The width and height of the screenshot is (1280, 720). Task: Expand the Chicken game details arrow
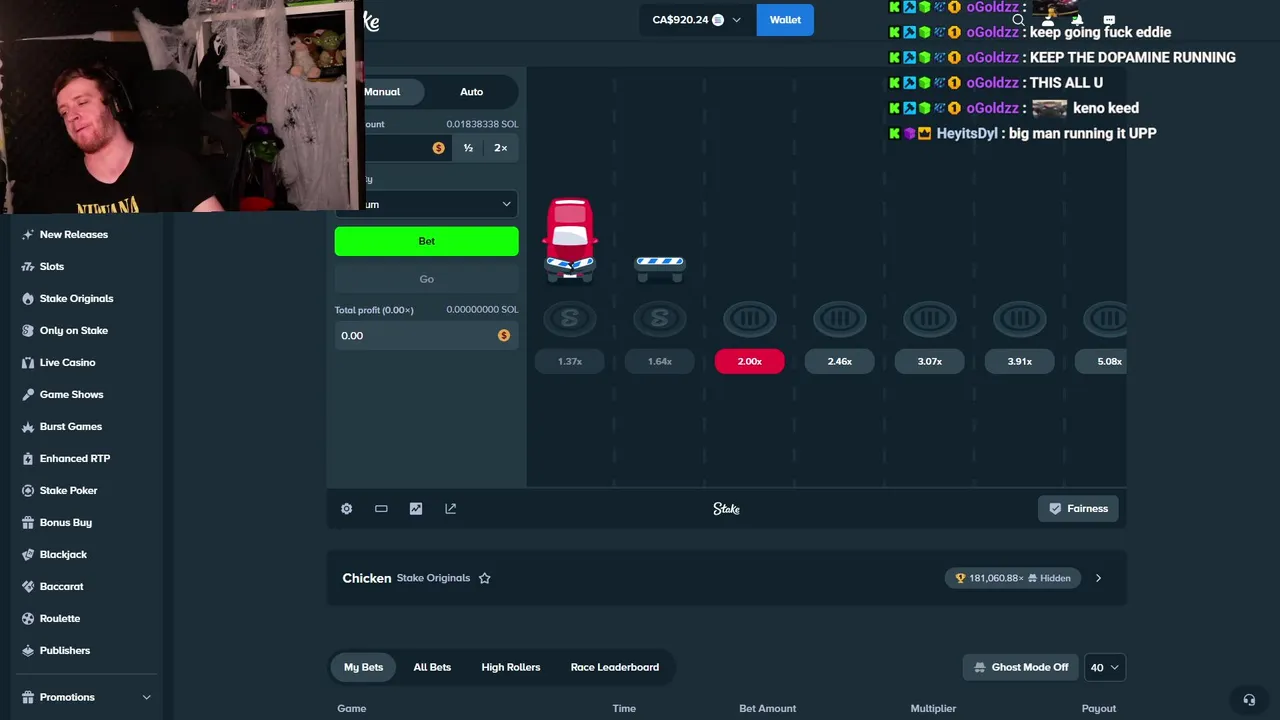[x=1098, y=578]
